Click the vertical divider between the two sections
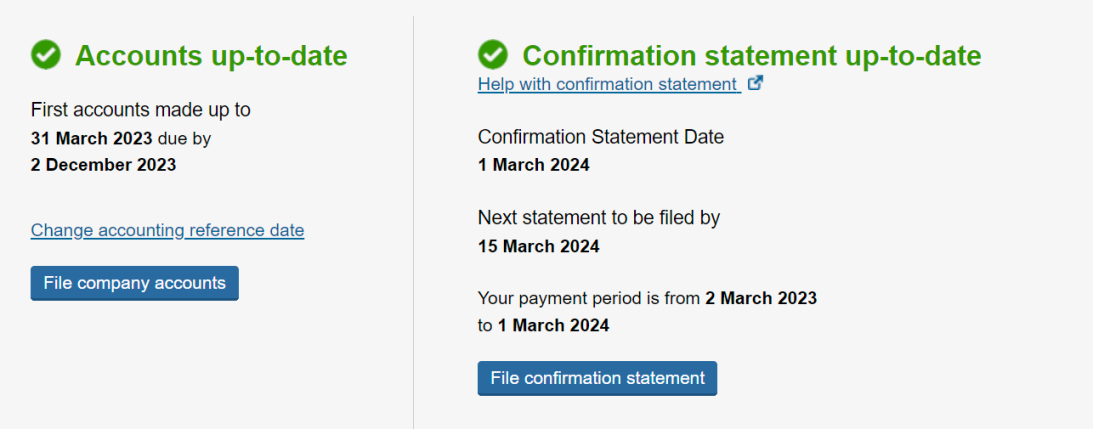 413,222
